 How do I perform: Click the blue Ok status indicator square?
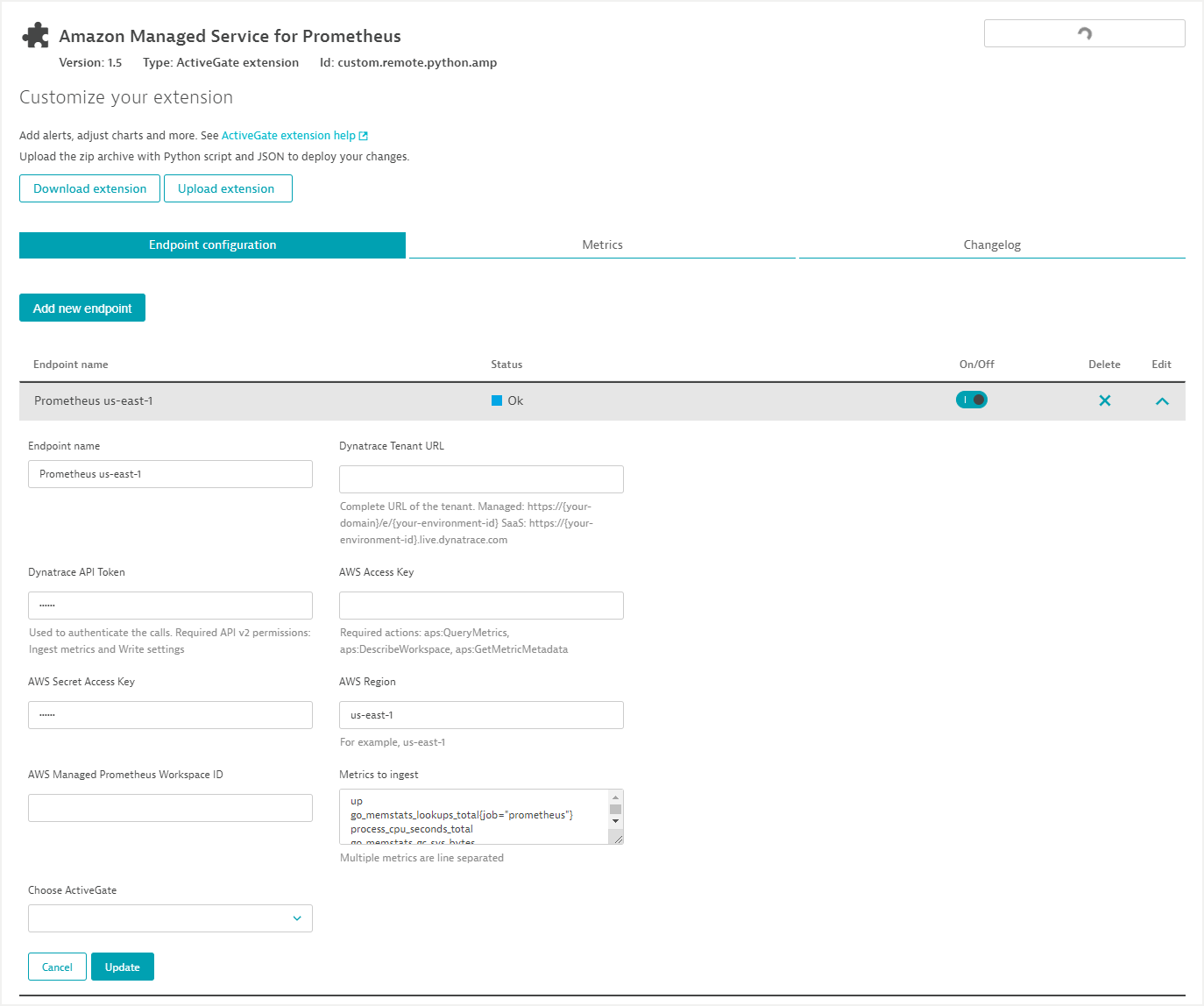tap(497, 400)
